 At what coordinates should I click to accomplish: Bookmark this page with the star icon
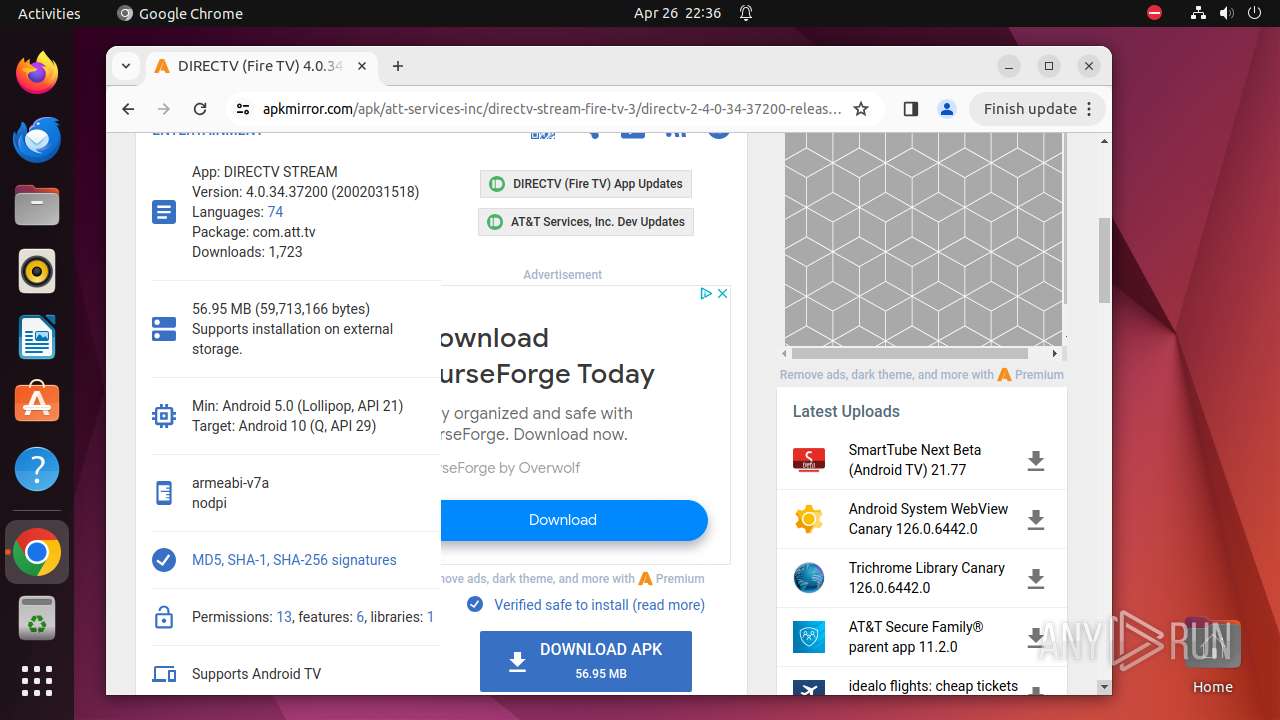coord(861,109)
